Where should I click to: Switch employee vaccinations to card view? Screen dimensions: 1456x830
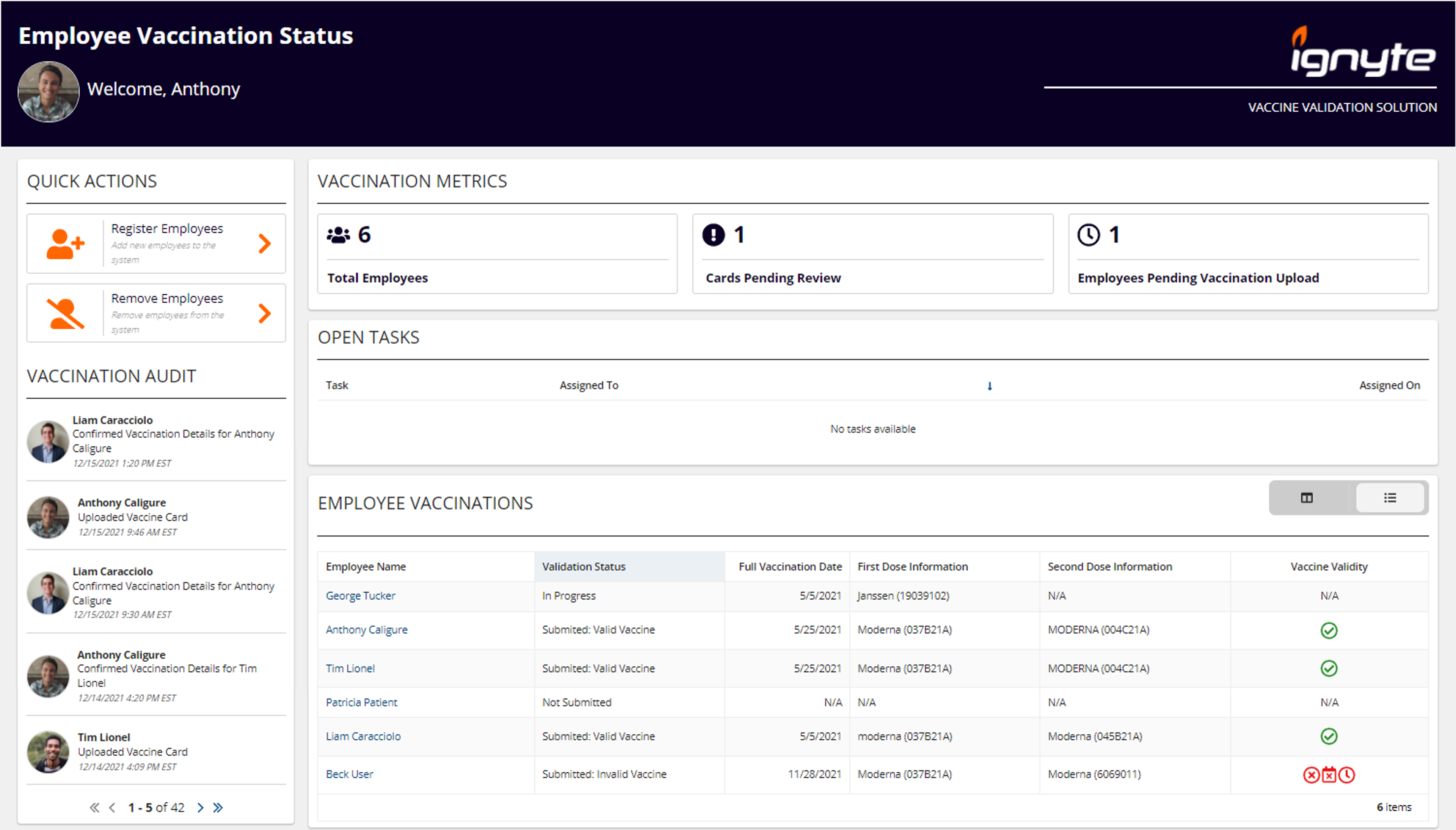[x=1307, y=498]
